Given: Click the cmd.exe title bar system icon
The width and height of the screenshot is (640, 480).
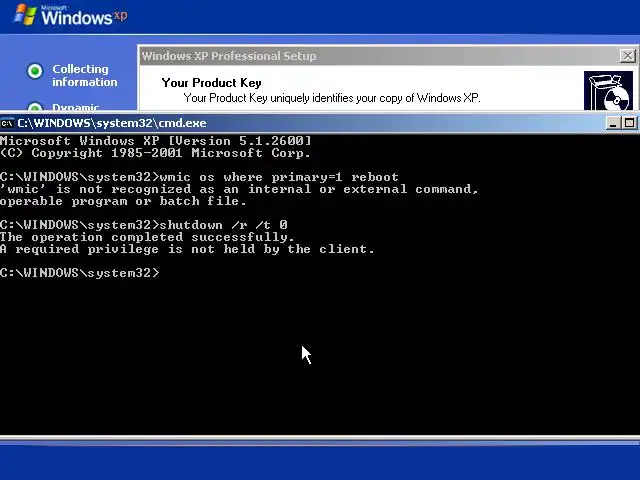Looking at the screenshot, I should click(7, 123).
